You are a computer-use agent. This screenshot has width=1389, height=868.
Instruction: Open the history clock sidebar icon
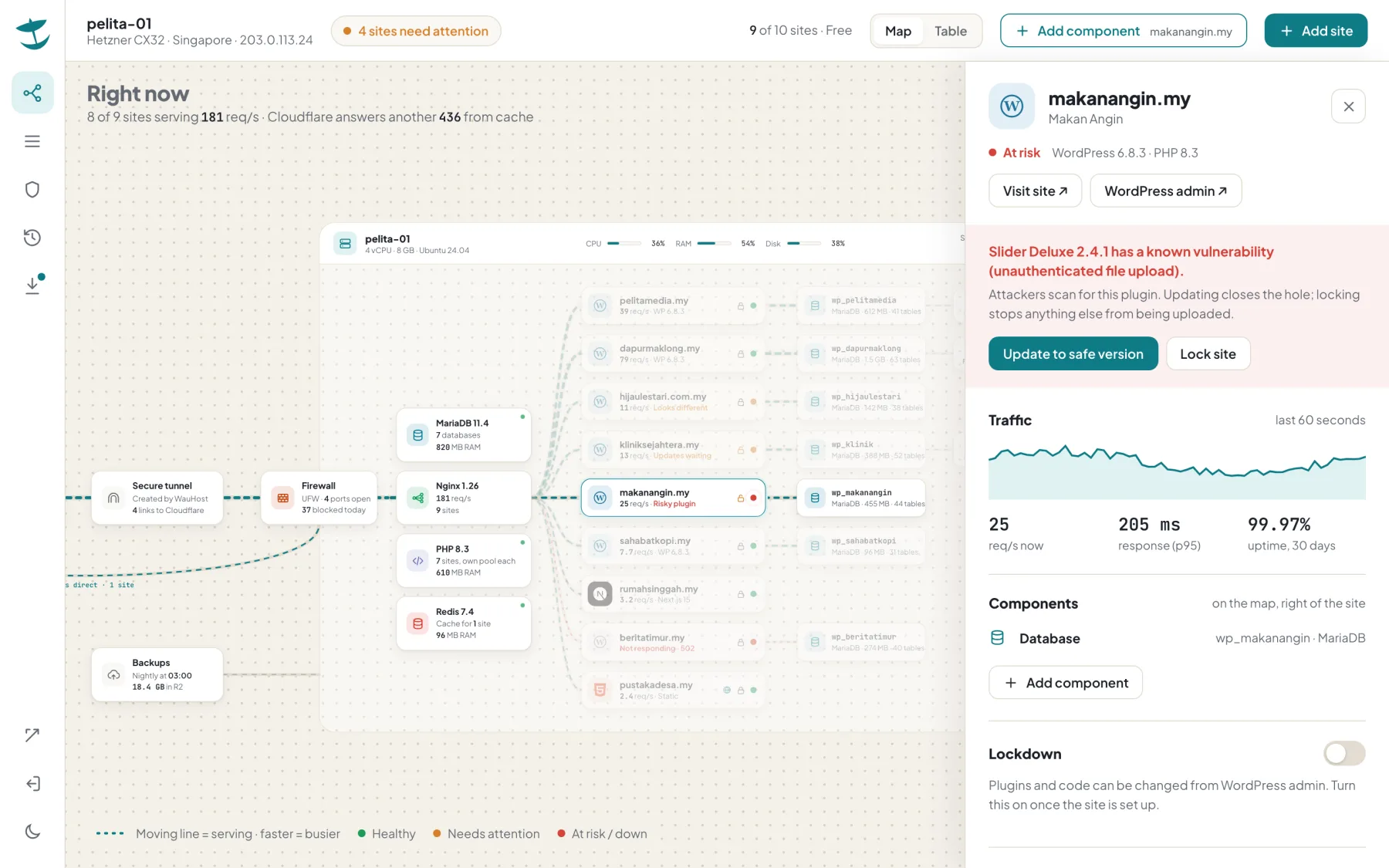32,238
